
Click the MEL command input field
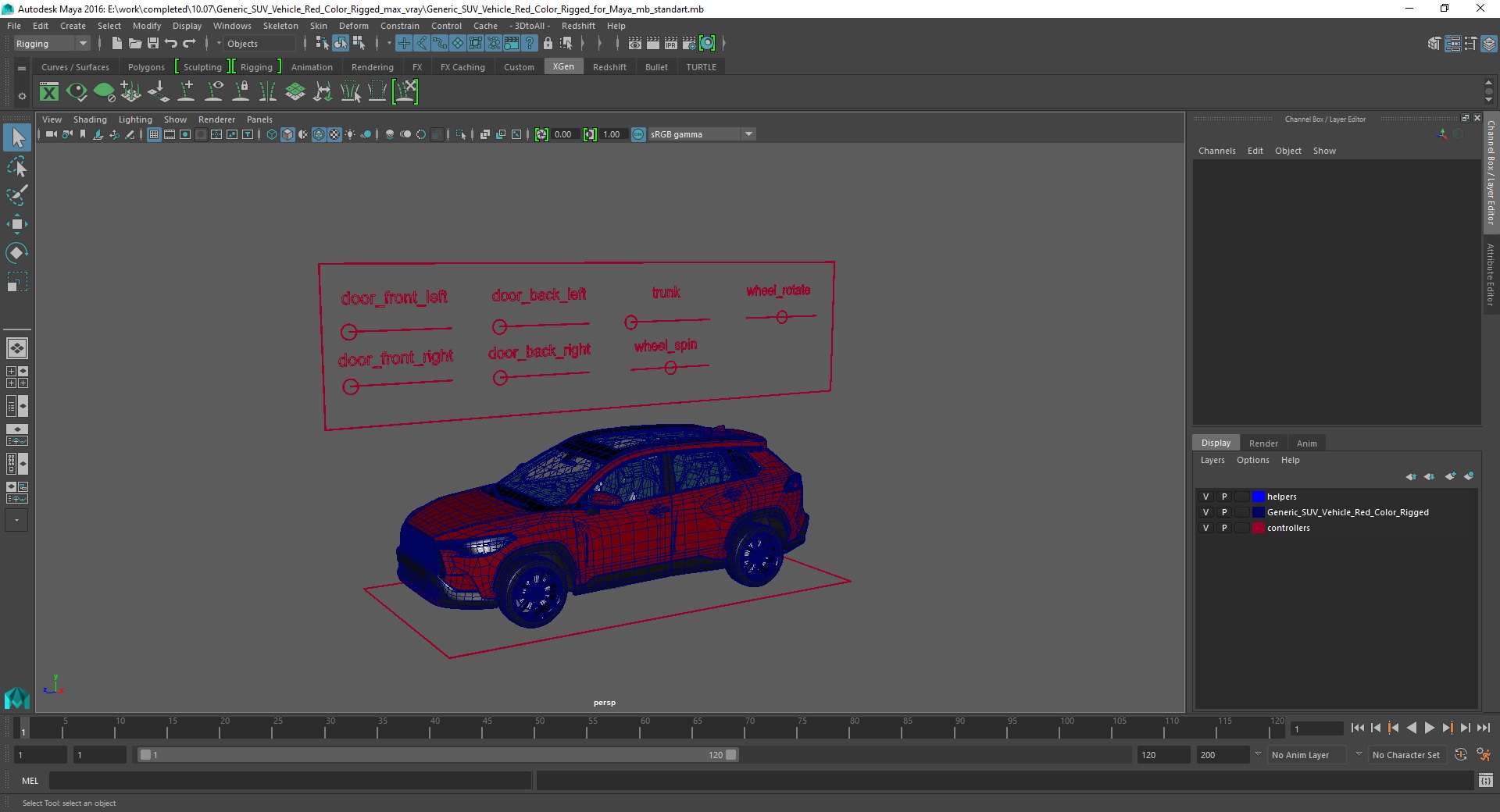[291, 780]
